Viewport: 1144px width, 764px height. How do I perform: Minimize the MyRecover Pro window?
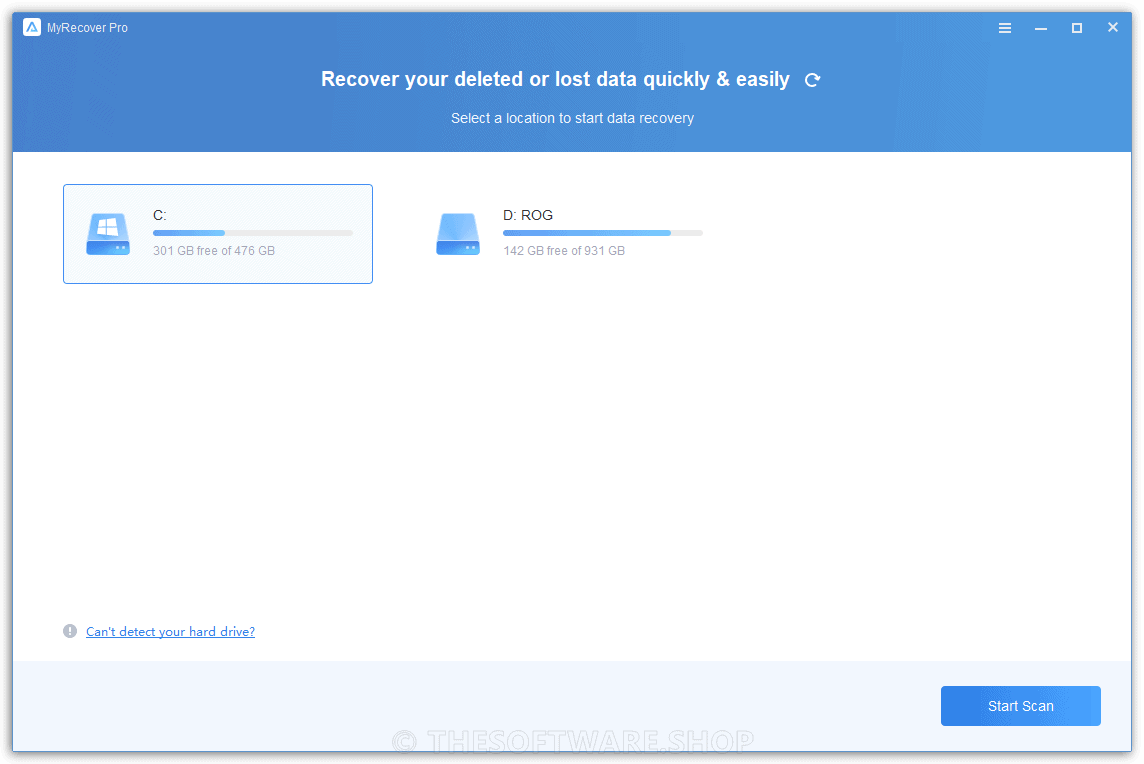click(x=1041, y=28)
